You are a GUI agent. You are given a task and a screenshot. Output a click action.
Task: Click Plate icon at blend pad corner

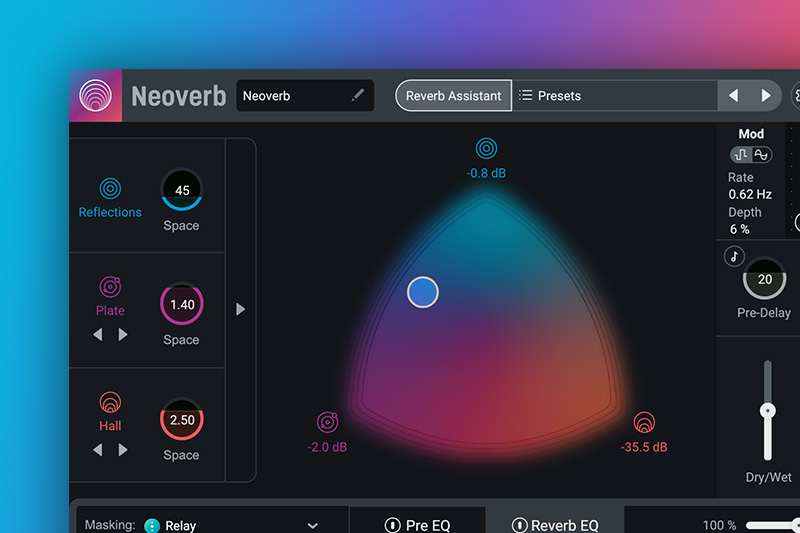[328, 422]
